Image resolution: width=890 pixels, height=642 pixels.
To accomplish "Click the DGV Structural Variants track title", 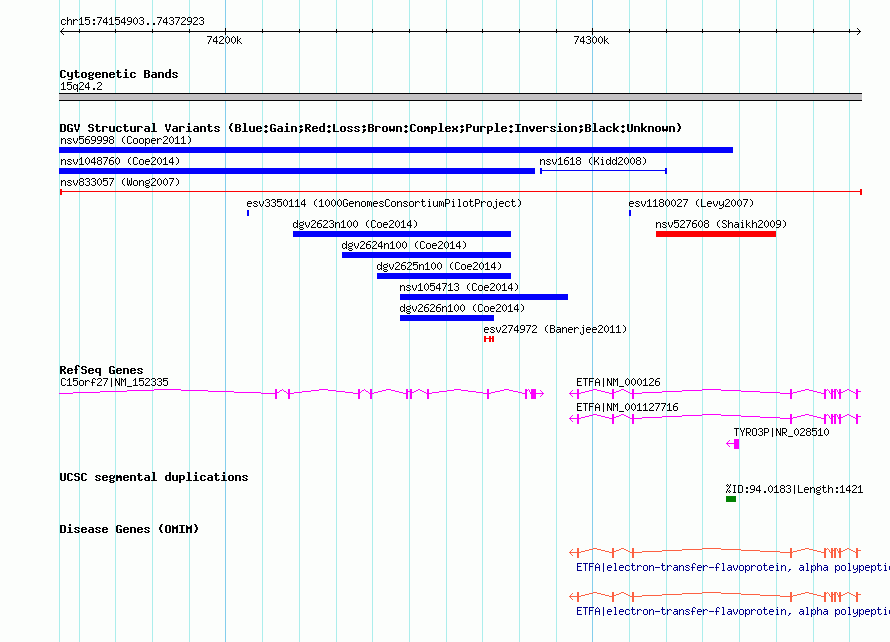I will point(370,128).
